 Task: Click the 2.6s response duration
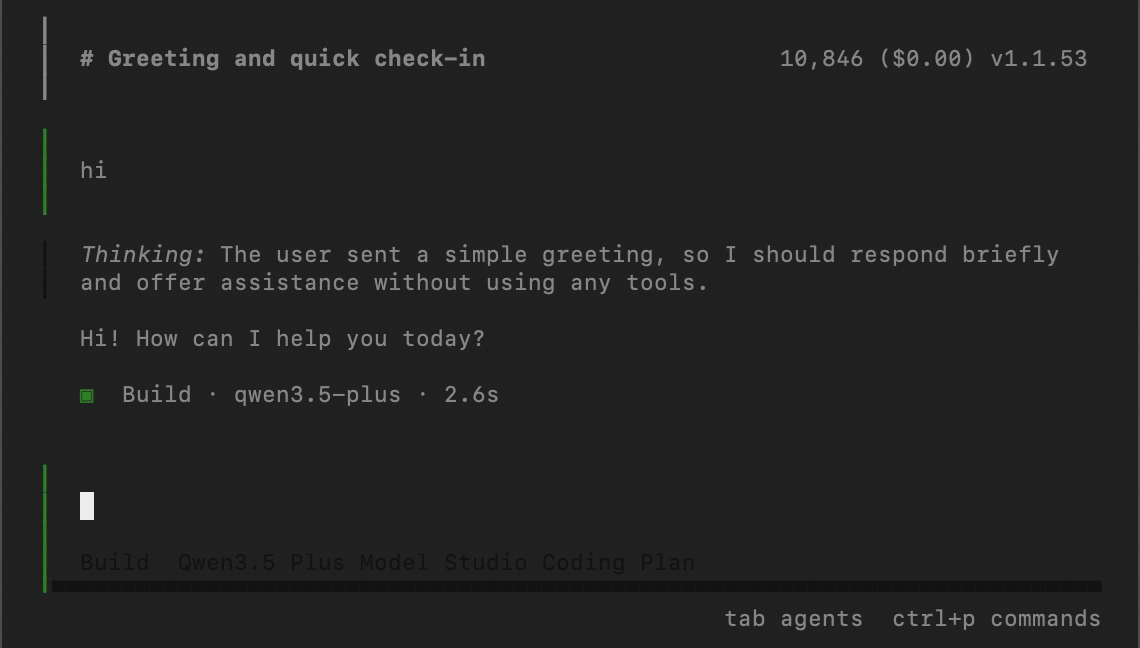(471, 395)
